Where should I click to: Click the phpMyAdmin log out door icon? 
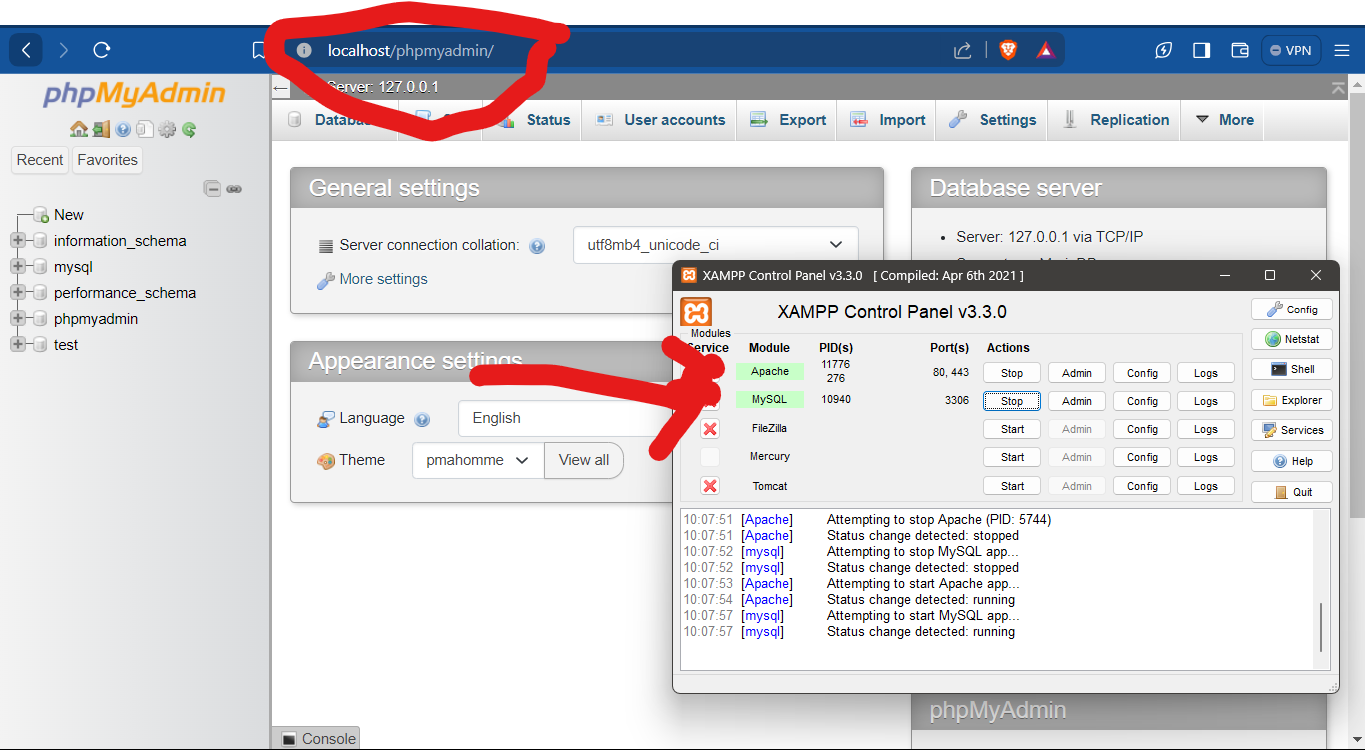[x=101, y=129]
